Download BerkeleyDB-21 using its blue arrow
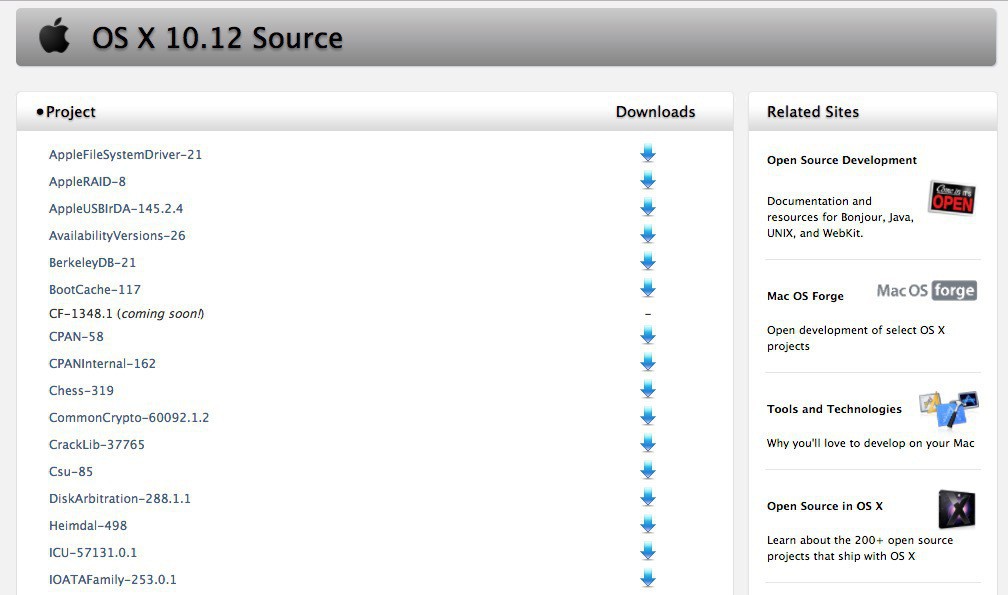The width and height of the screenshot is (1008, 595). tap(648, 262)
